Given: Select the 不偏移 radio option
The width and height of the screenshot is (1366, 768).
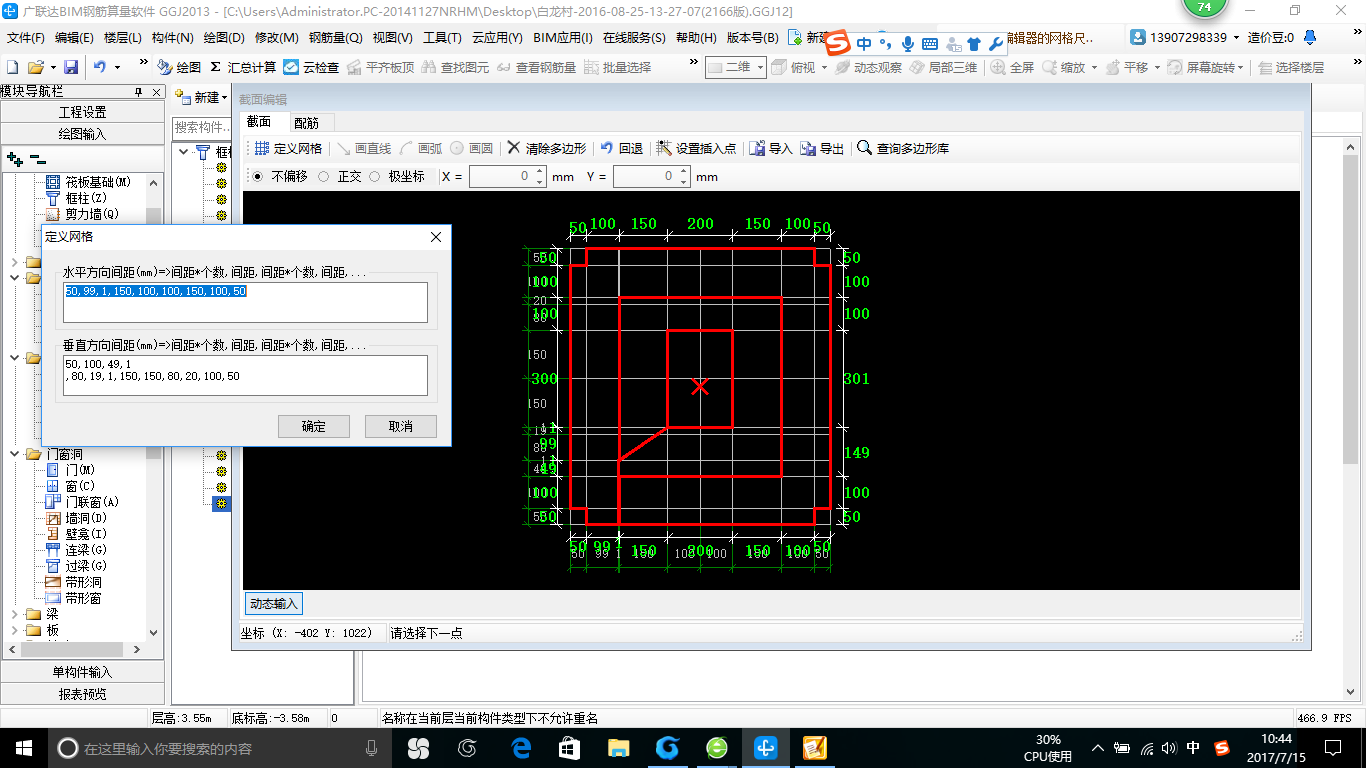Looking at the screenshot, I should tap(258, 176).
